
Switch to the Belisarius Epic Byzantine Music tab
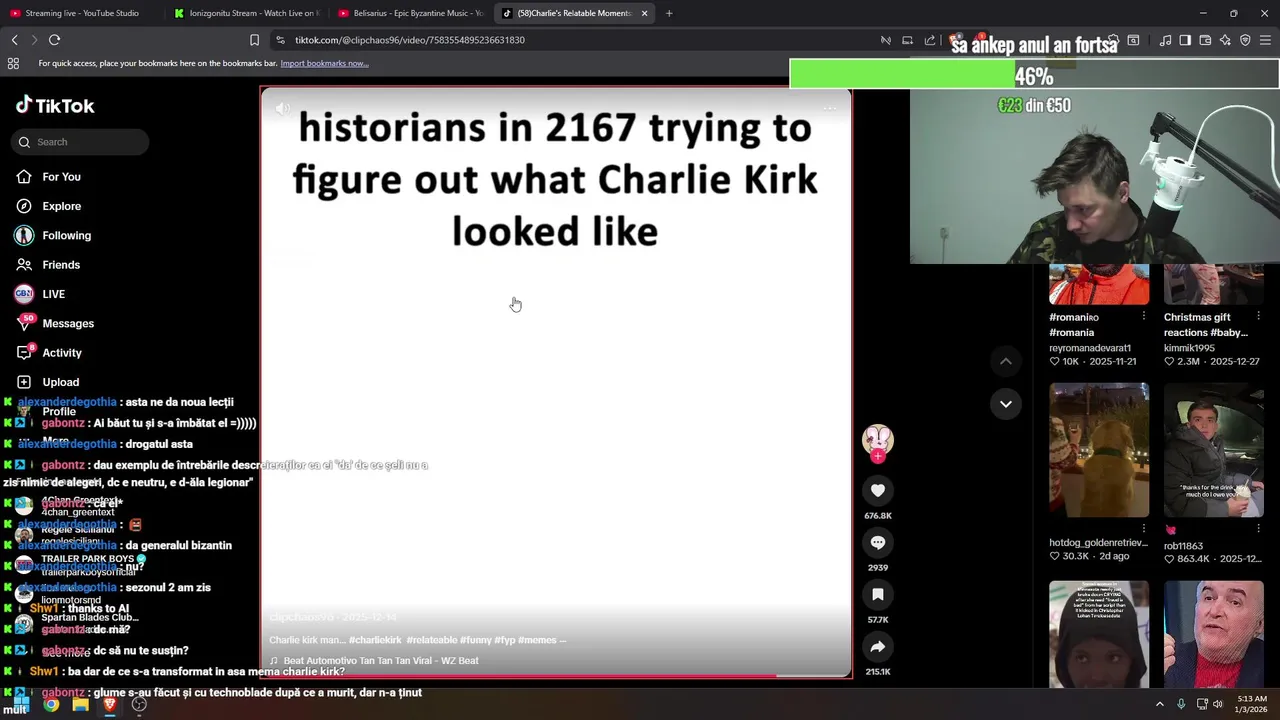(x=410, y=13)
